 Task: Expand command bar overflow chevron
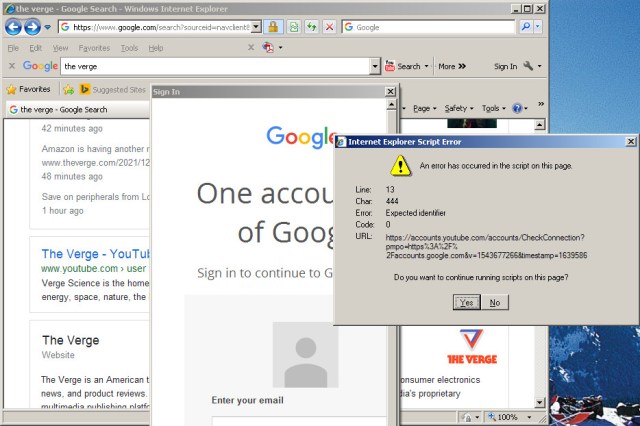tap(541, 104)
